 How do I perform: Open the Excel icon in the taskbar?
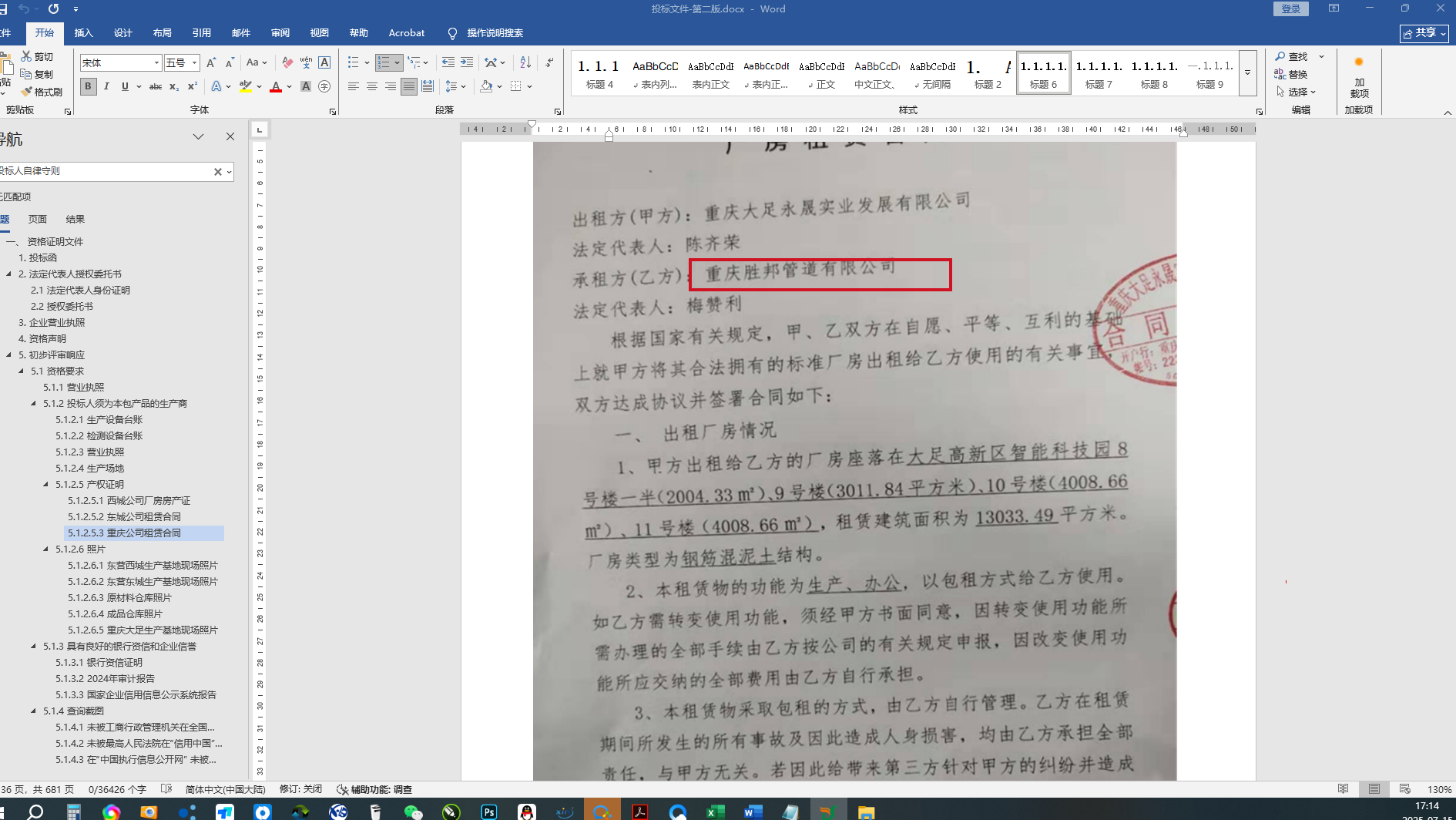pos(716,812)
